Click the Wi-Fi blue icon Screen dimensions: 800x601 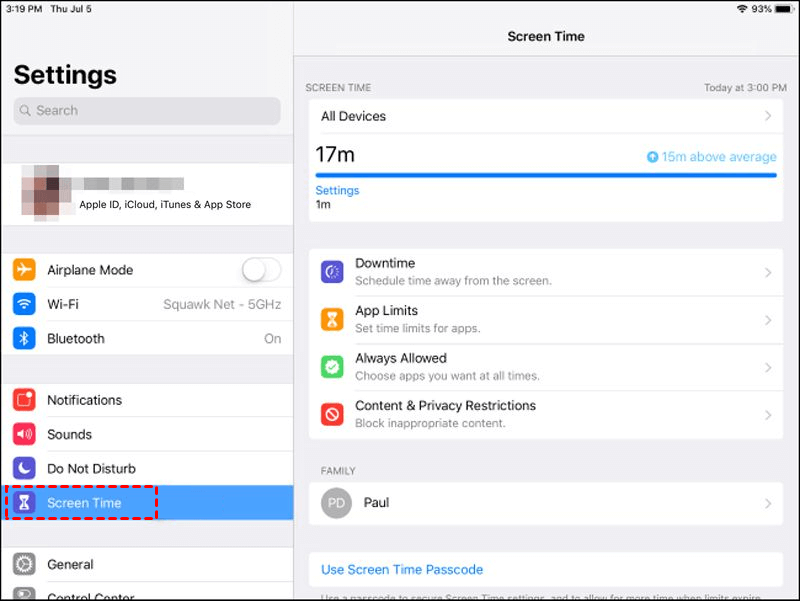click(24, 304)
